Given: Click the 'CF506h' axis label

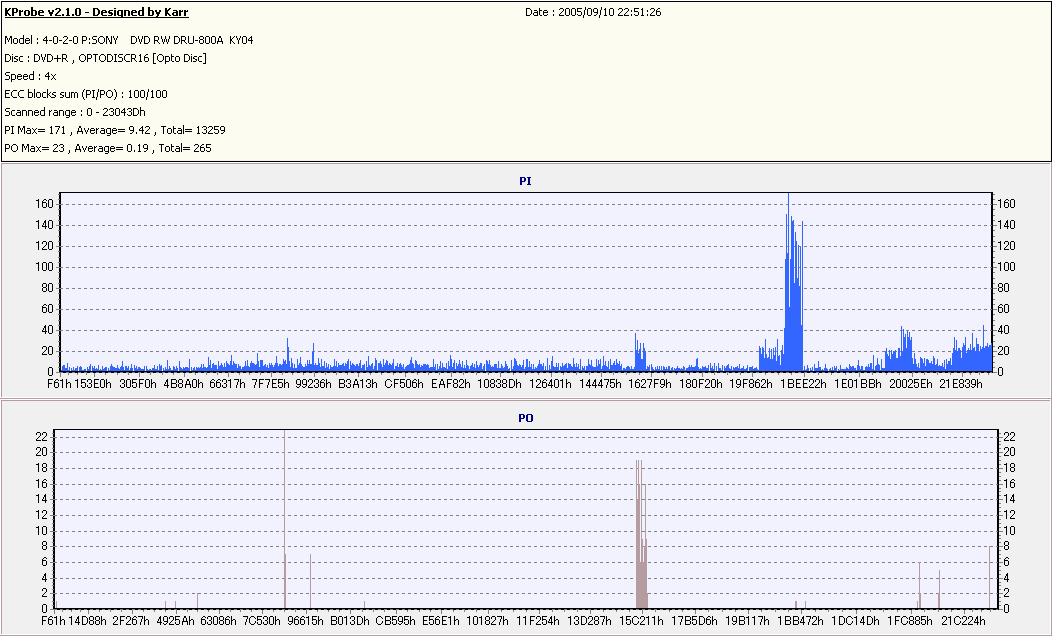Looking at the screenshot, I should [404, 384].
